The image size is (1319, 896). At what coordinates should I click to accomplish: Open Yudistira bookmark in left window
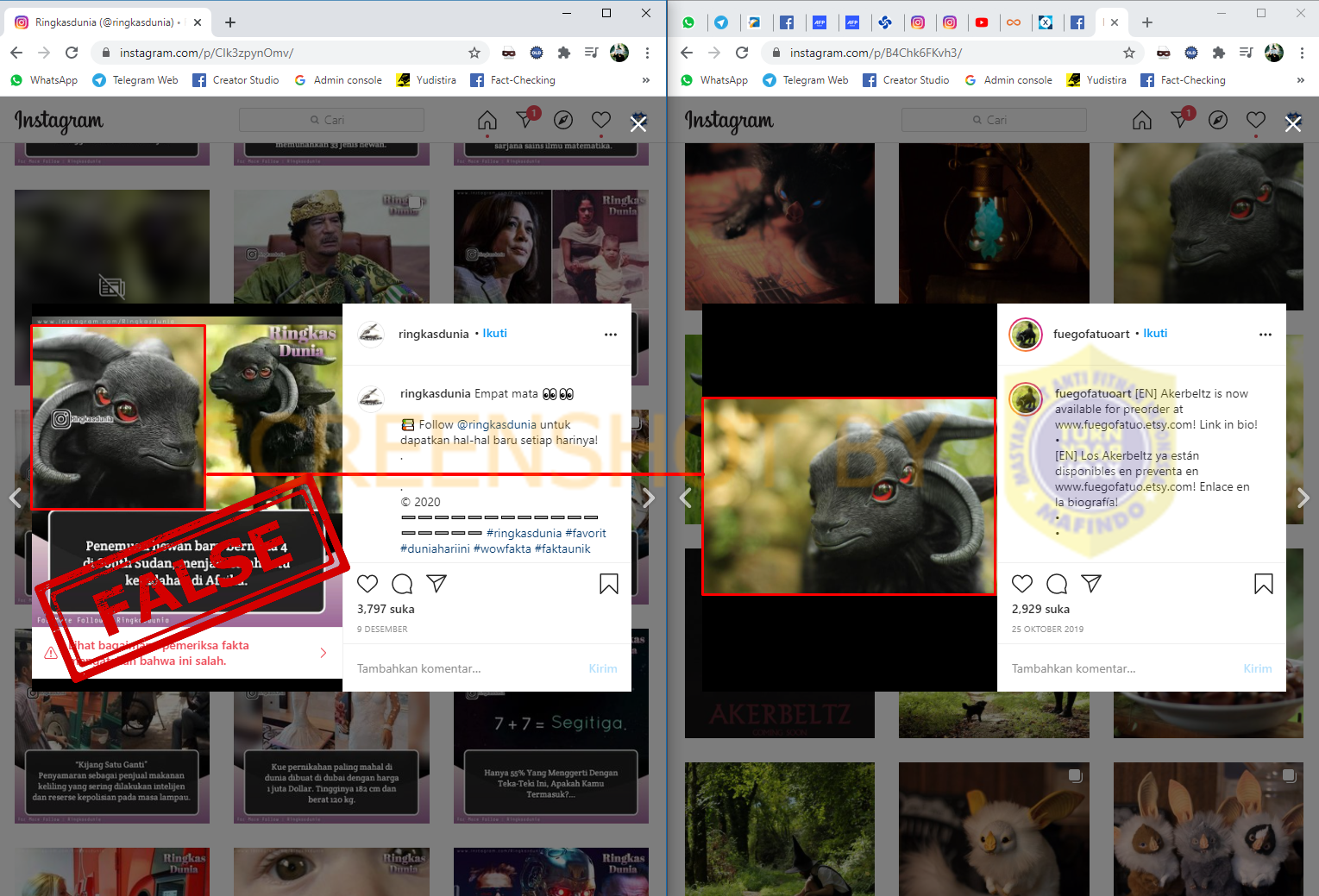point(426,80)
